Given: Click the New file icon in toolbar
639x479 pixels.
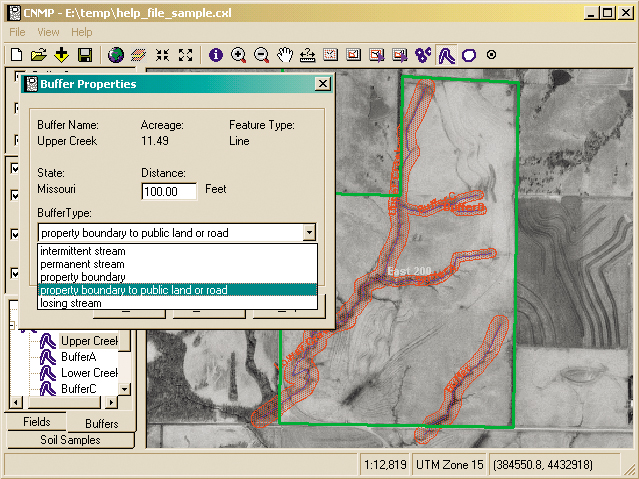Looking at the screenshot, I should (x=16, y=55).
